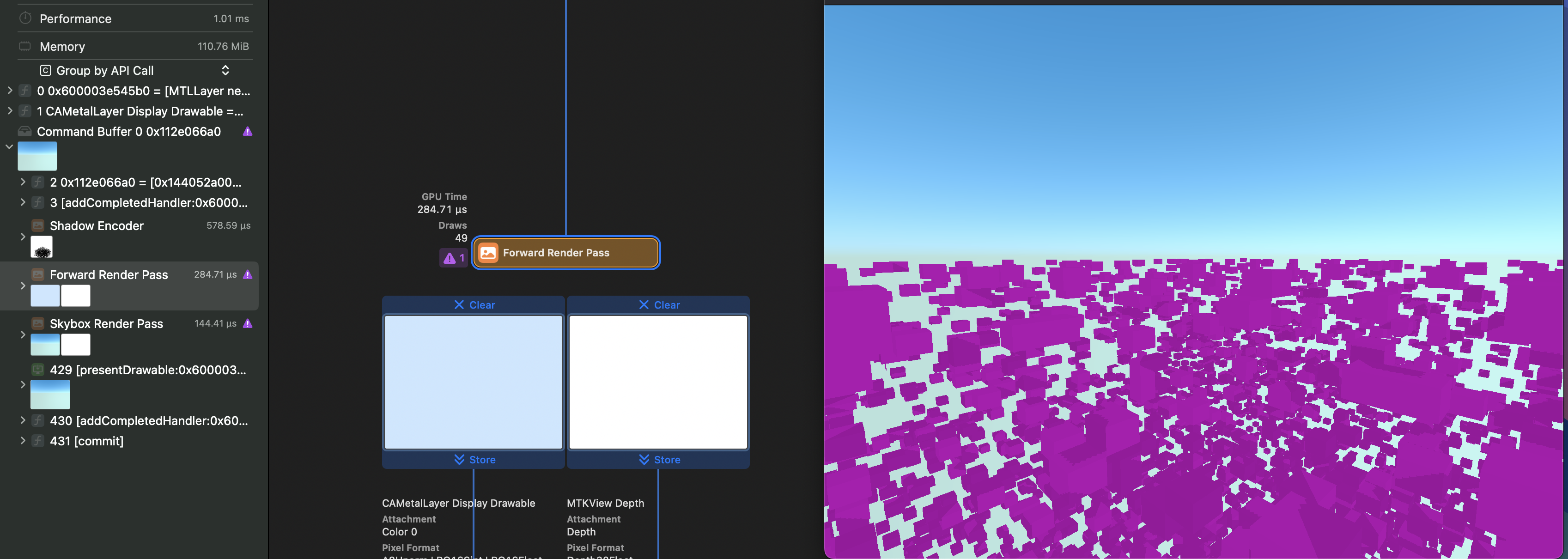Click MTKView Depth attachment label
1568x559 pixels.
(x=605, y=503)
